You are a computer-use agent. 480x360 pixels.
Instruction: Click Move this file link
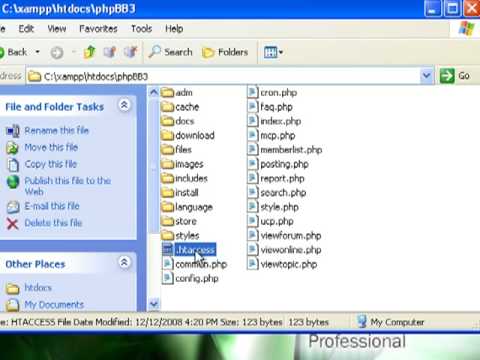(x=51, y=147)
